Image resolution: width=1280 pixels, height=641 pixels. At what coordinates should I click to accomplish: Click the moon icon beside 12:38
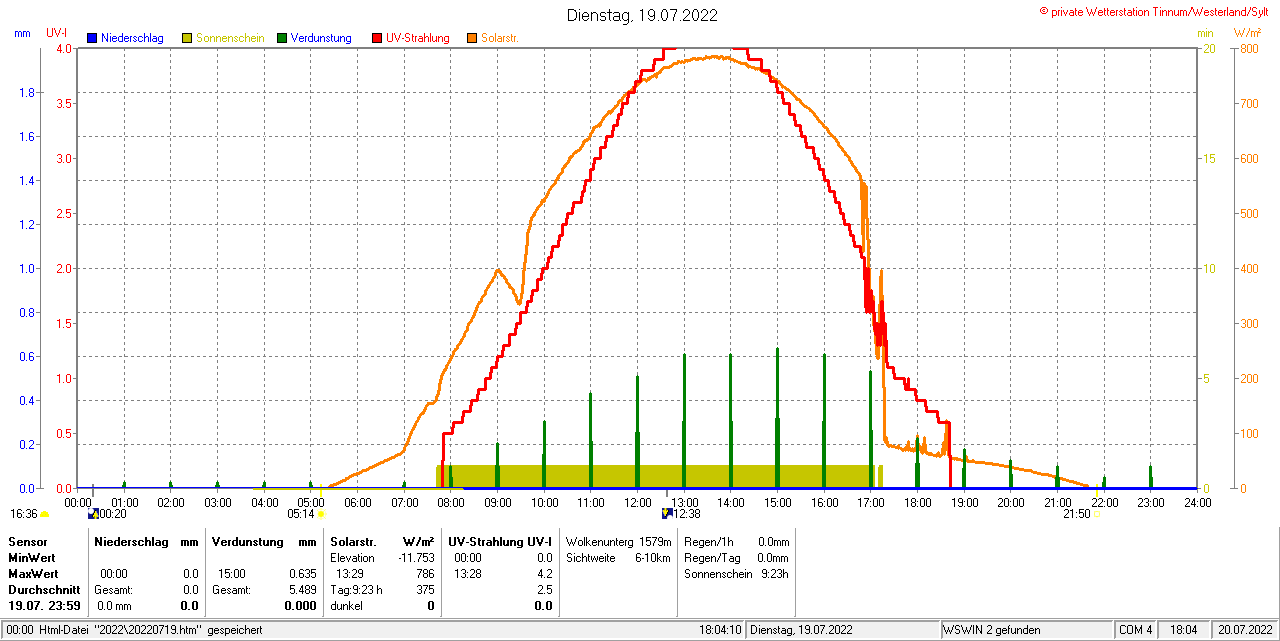click(668, 513)
